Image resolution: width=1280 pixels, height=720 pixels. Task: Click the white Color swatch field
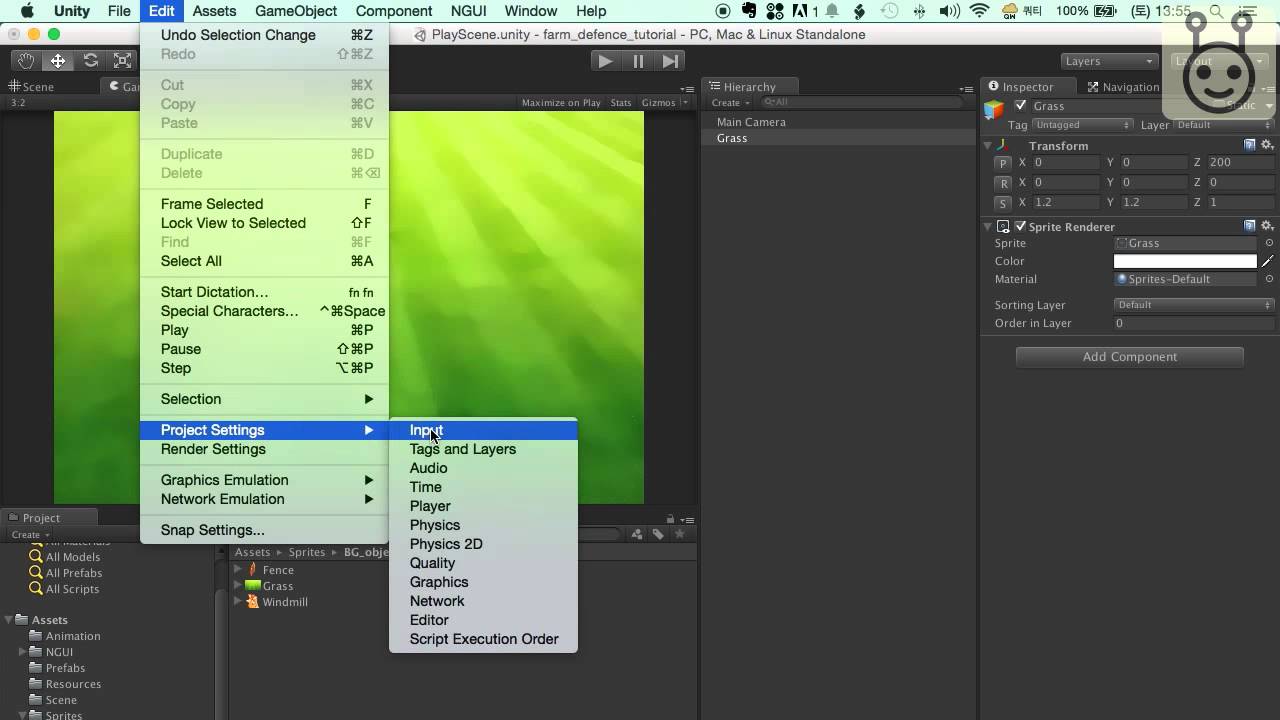click(1185, 261)
